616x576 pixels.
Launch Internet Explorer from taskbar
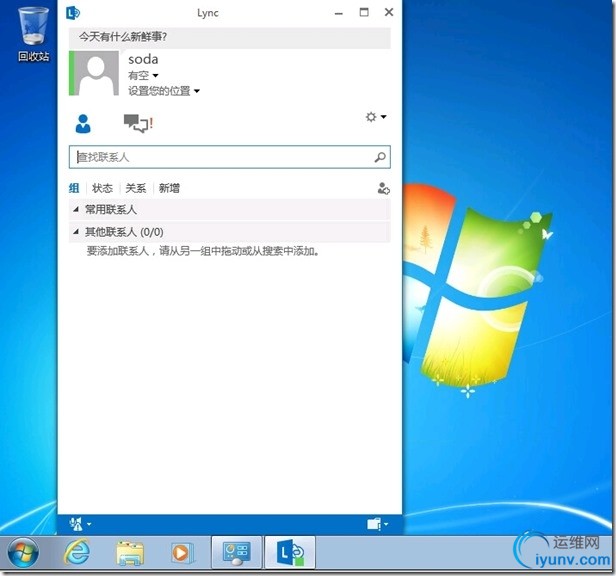click(77, 552)
